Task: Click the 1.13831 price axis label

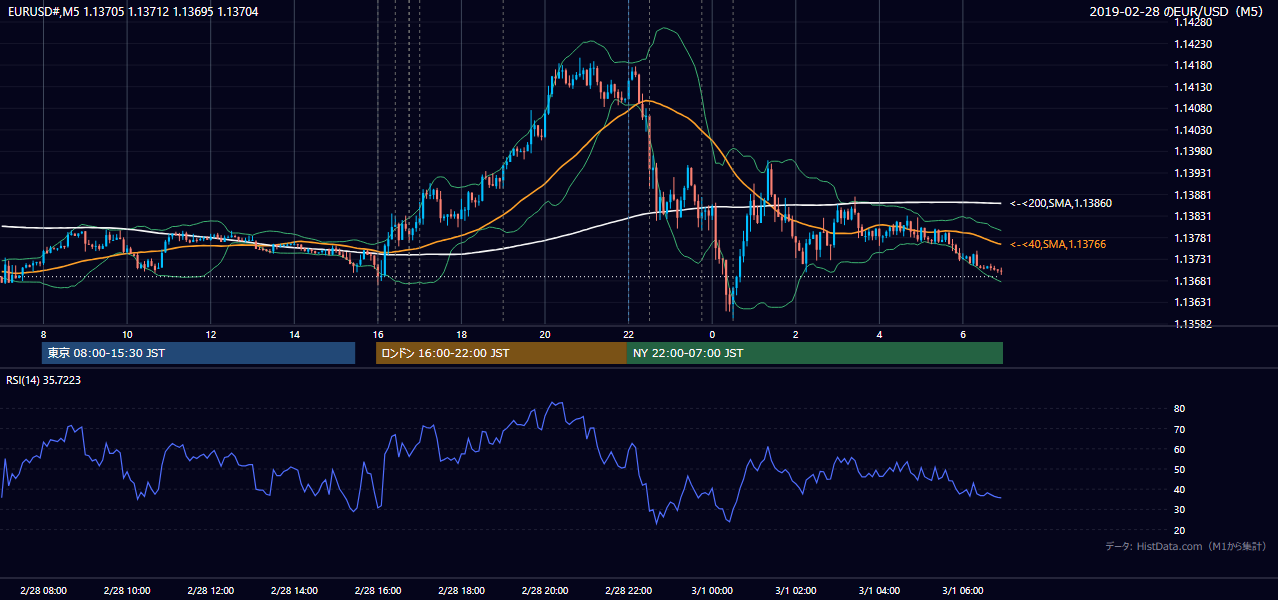Action: (1192, 216)
